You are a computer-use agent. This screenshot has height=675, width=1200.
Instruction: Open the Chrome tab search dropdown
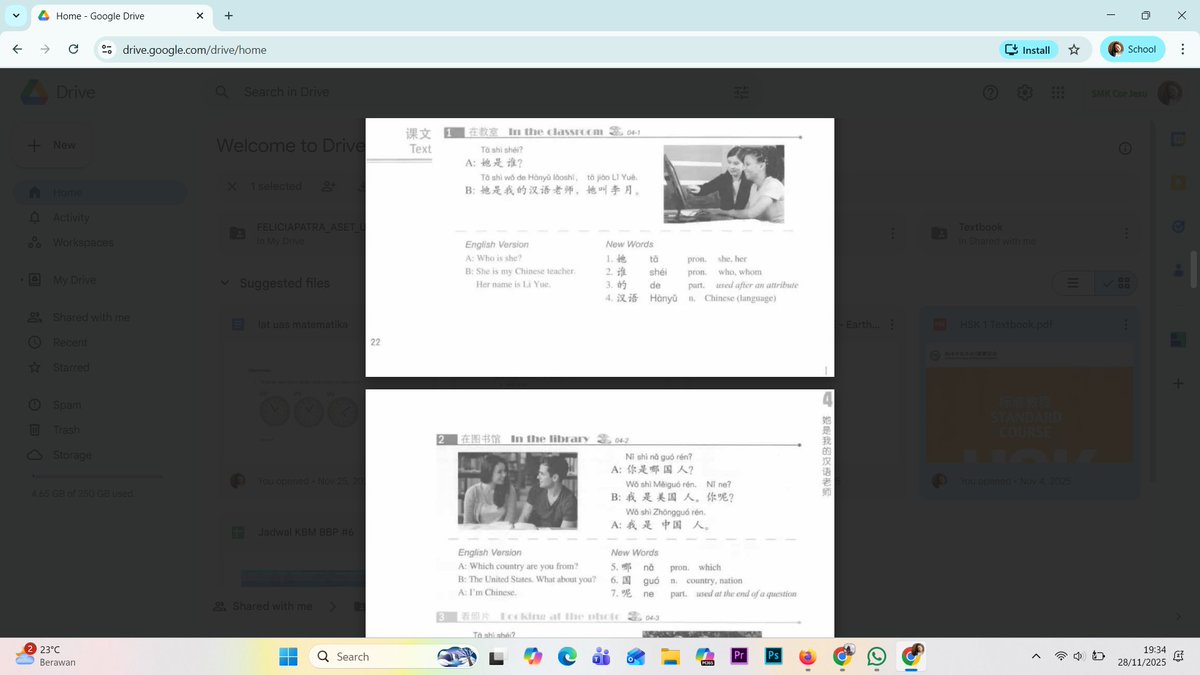(x=15, y=16)
